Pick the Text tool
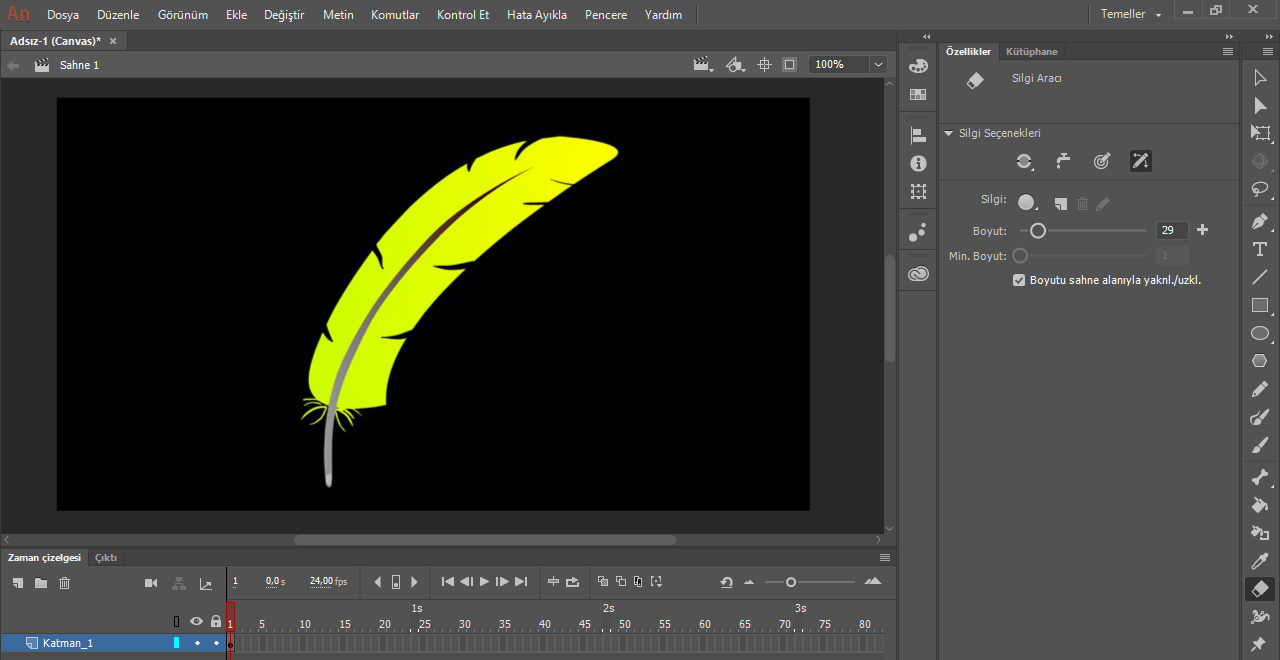Screen dimensions: 1280x660 [x=1260, y=249]
